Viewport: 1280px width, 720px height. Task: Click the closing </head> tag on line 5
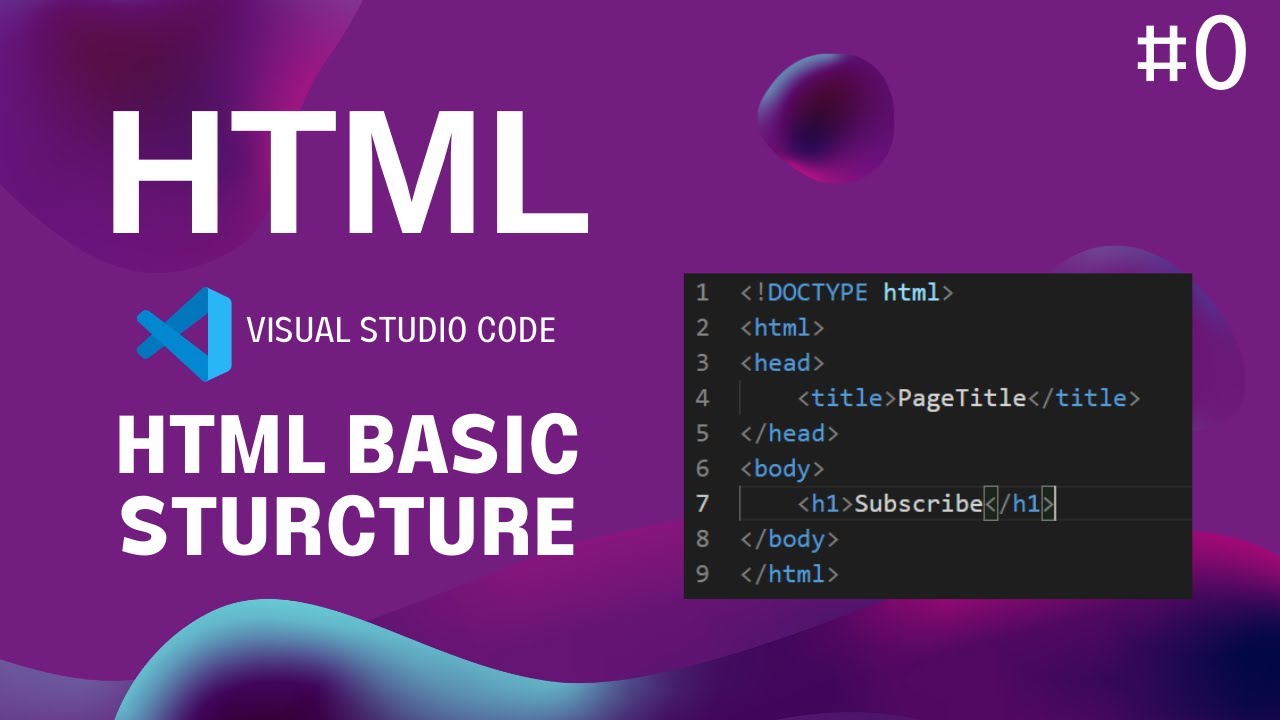point(789,433)
